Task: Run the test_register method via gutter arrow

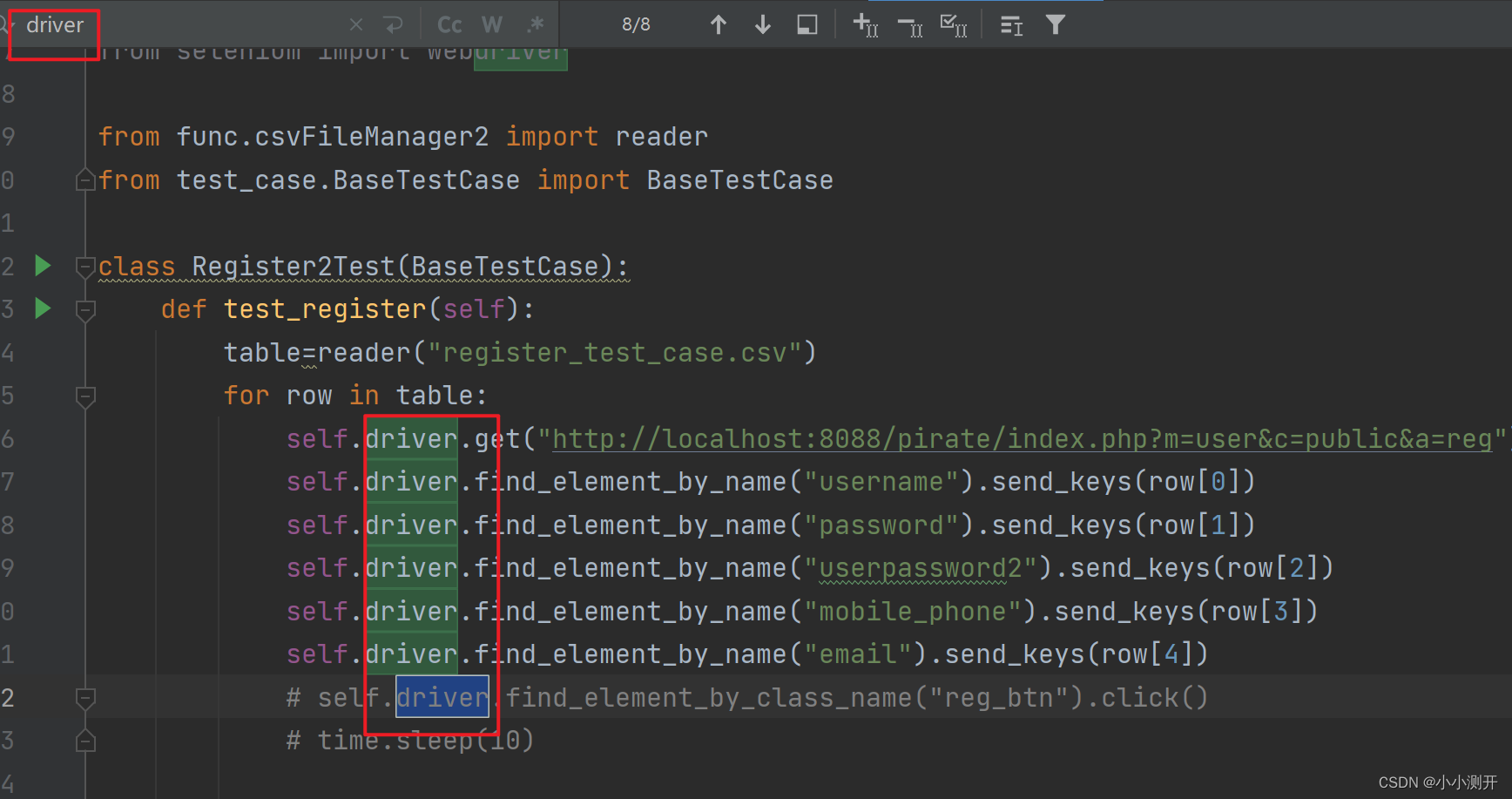Action: pos(42,308)
